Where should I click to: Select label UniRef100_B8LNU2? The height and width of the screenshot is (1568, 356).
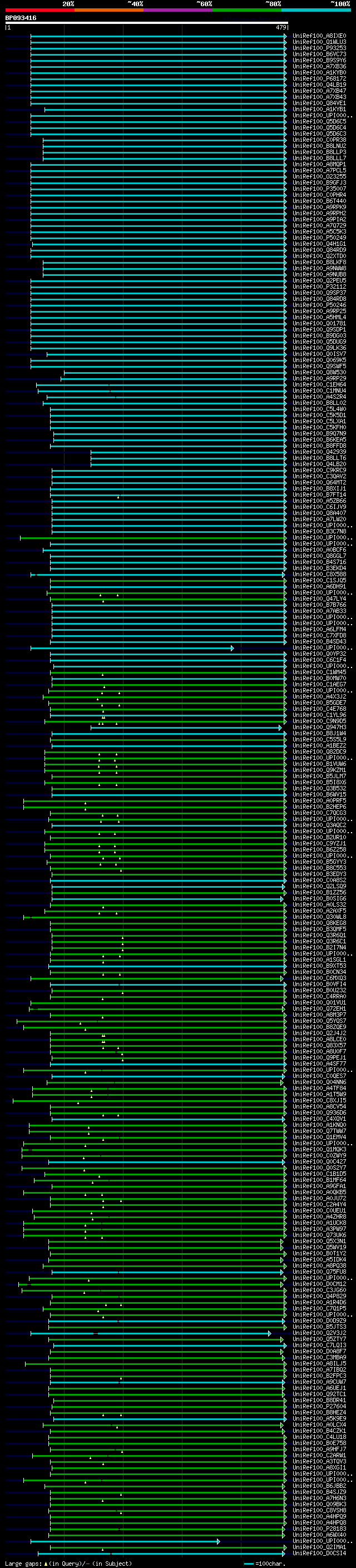(x=319, y=146)
